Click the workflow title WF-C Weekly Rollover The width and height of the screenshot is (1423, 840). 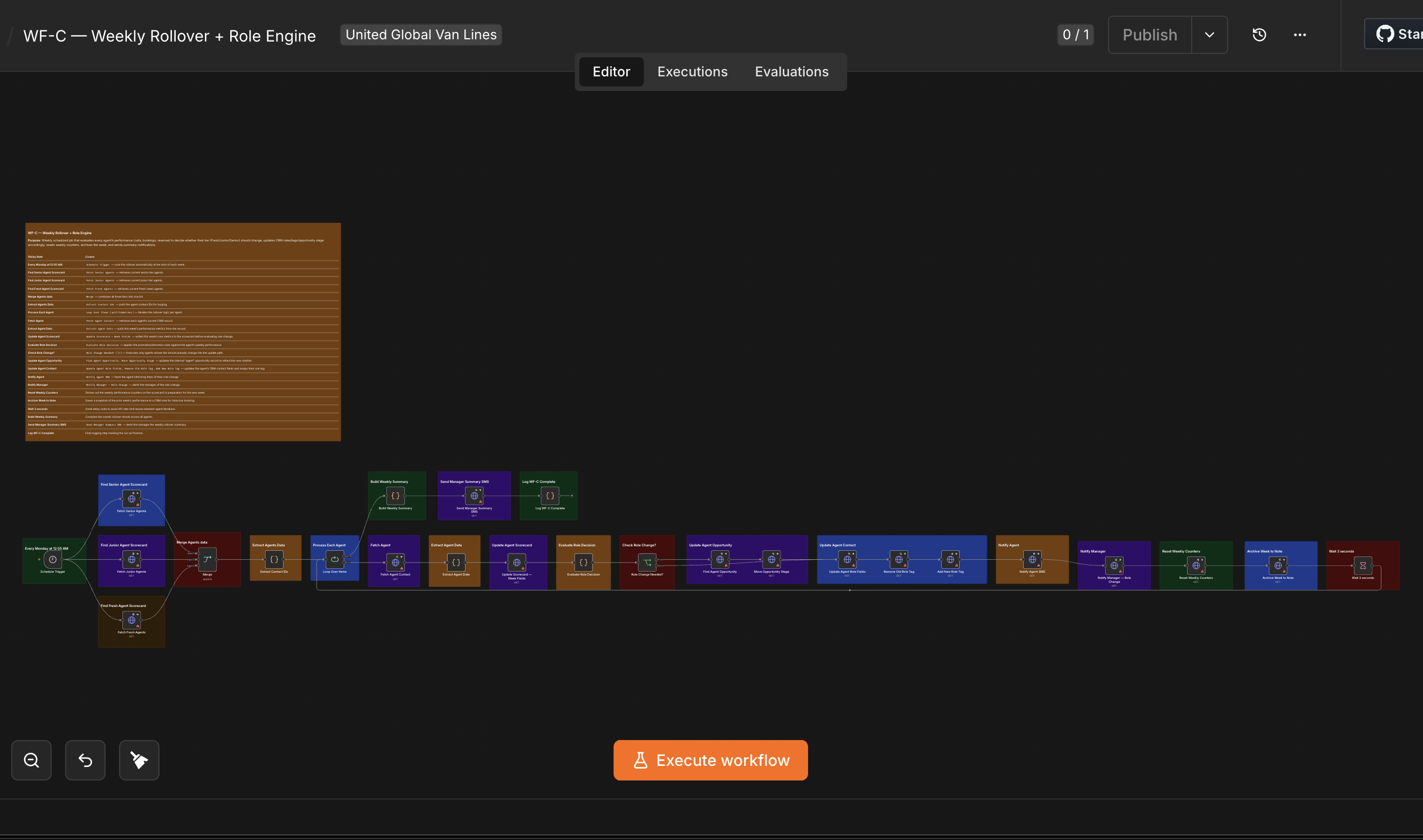[x=169, y=36]
